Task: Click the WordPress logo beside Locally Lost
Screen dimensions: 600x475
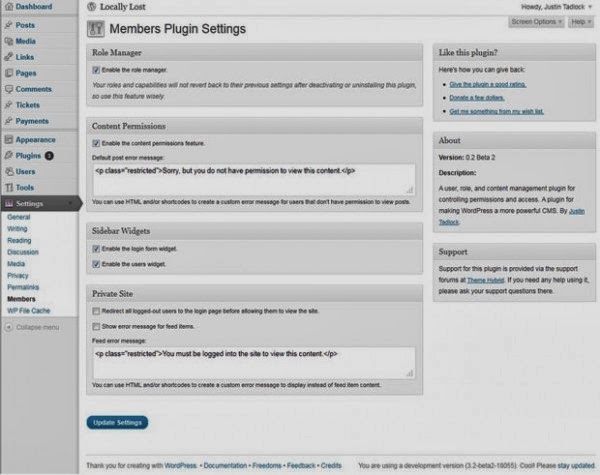Action: click(91, 7)
